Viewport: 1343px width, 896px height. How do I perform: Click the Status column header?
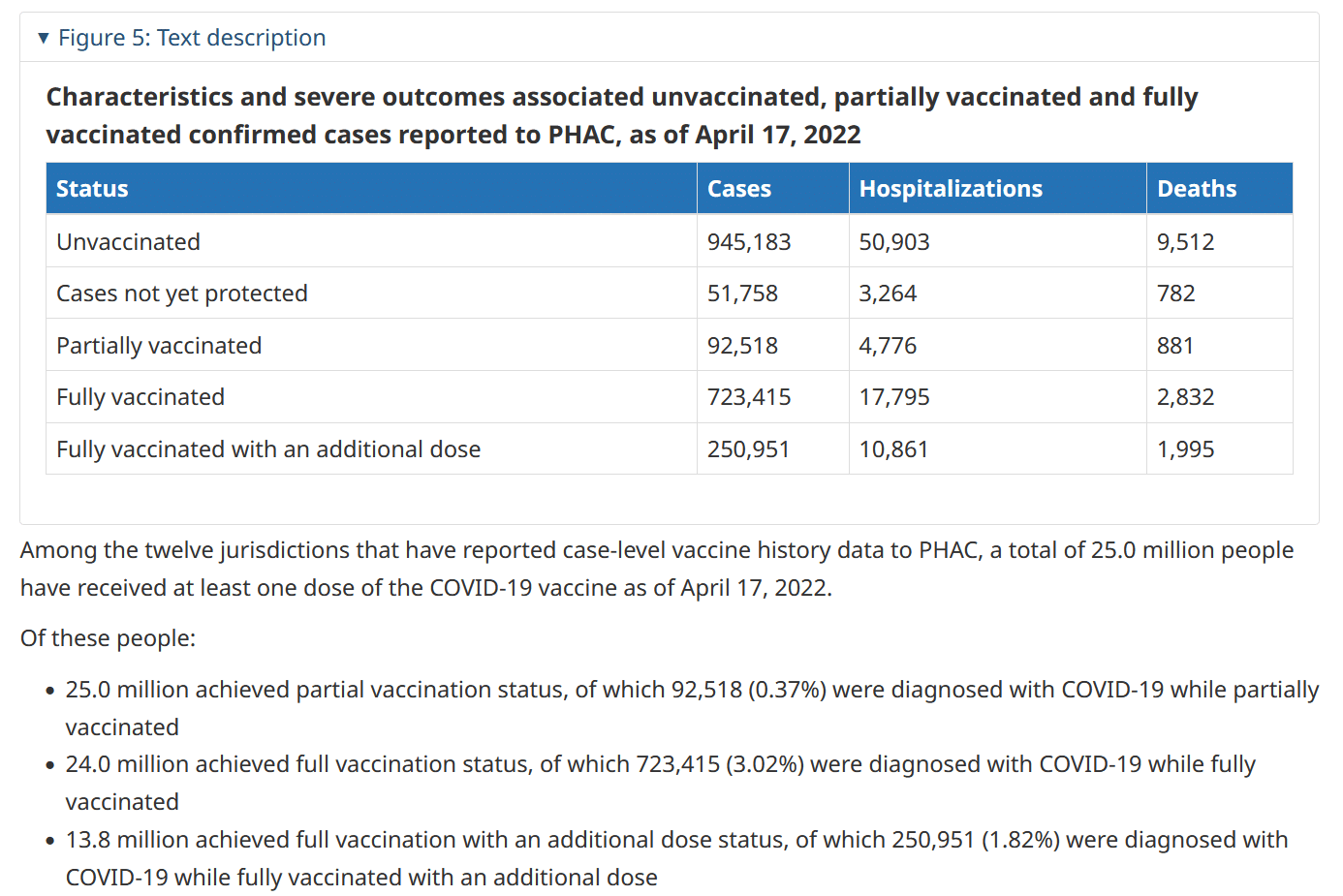coord(92,189)
